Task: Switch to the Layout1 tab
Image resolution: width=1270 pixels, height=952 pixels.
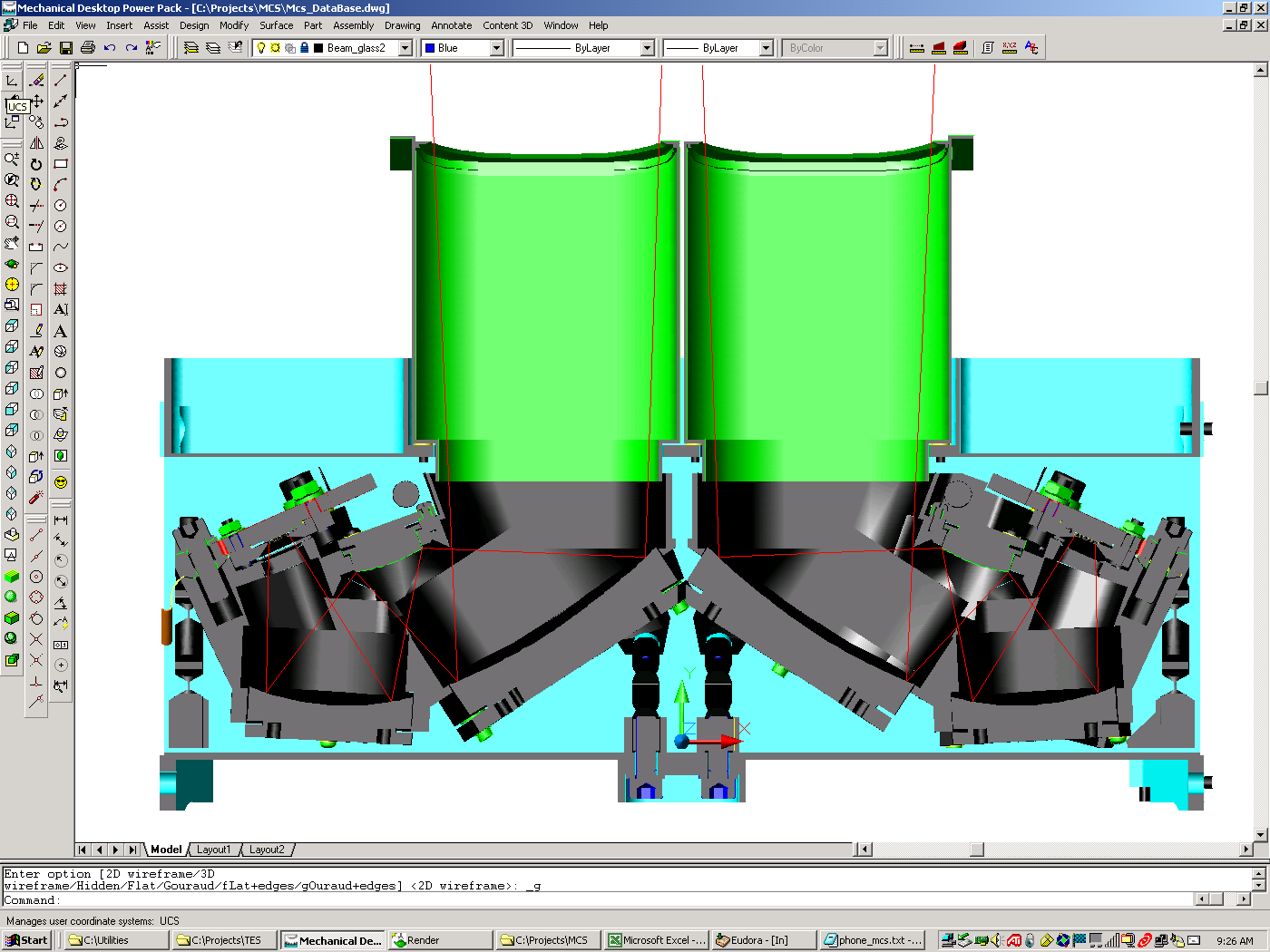Action: (x=214, y=850)
